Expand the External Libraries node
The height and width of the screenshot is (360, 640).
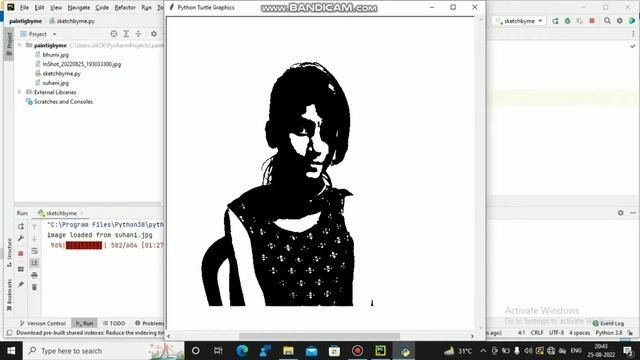(x=20, y=92)
